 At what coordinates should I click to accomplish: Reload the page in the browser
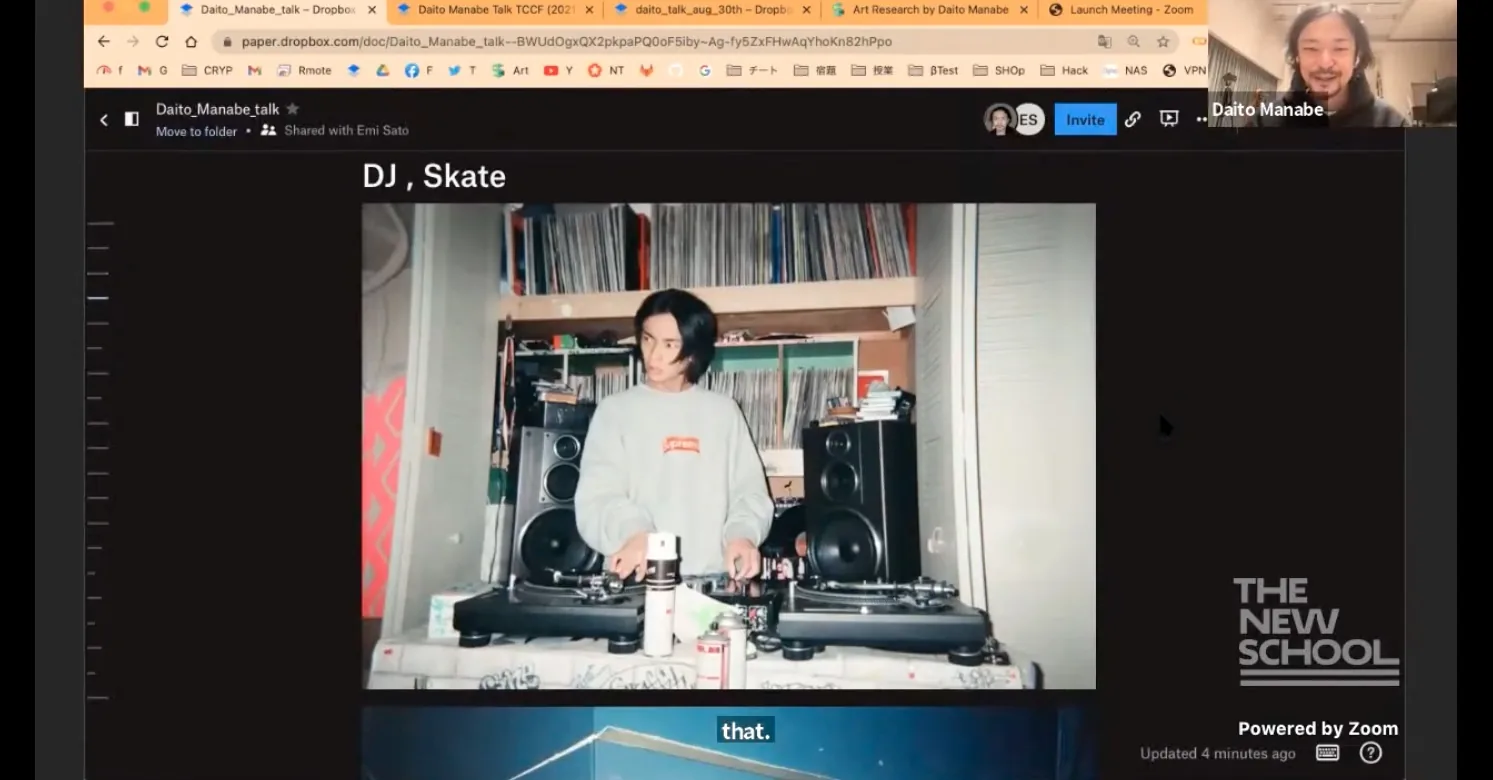[x=162, y=41]
